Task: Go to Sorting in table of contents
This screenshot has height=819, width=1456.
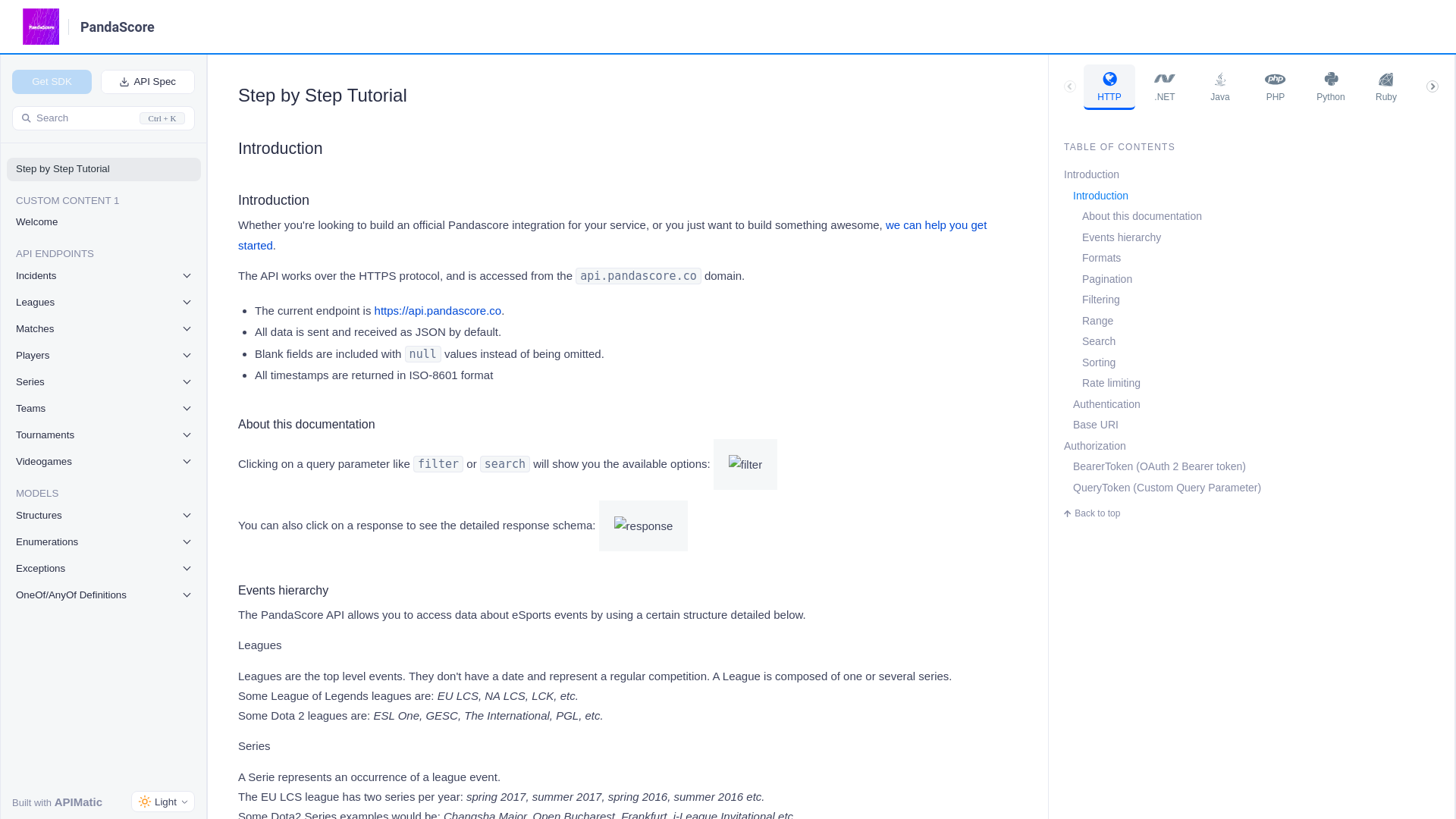Action: tap(1098, 363)
